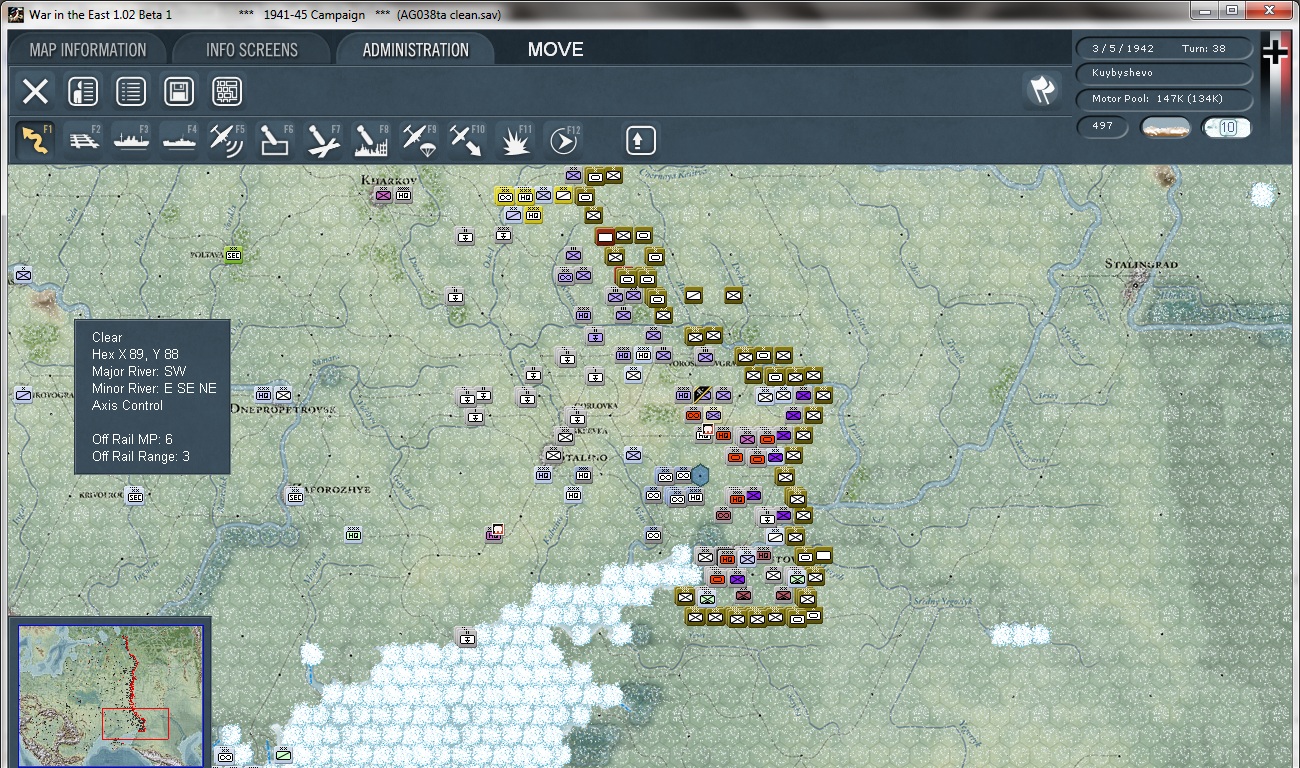Viewport: 1300px width, 768px height.
Task: Select the SEC unit beside Zaporozhye label
Action: tap(295, 495)
